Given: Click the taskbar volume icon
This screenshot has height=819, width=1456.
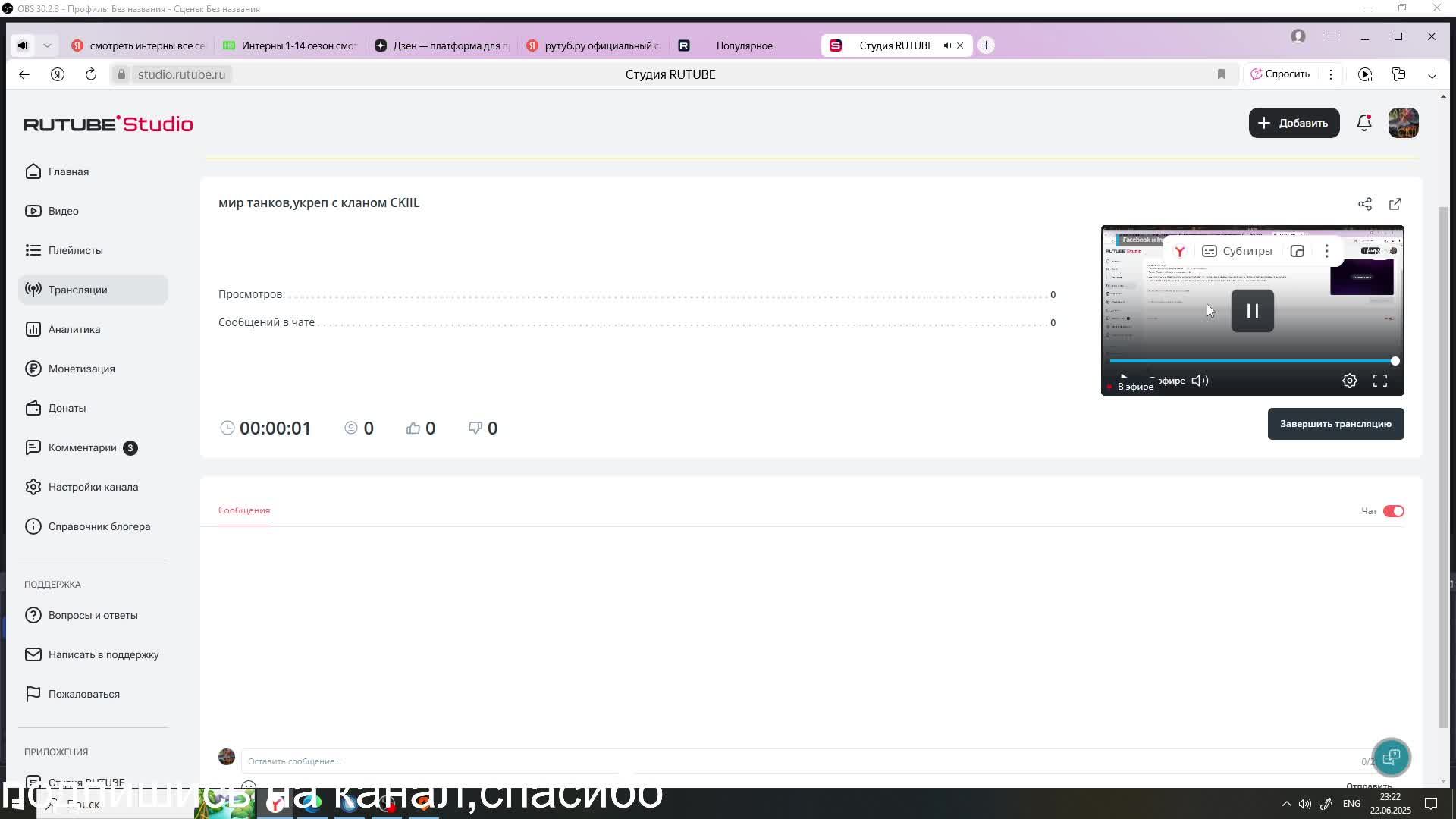Looking at the screenshot, I should pyautogui.click(x=1305, y=804).
